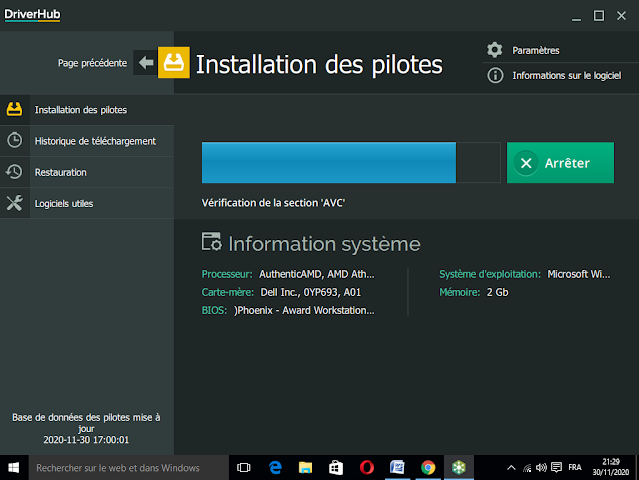Click the DriverHub taskbar icon

[459, 467]
